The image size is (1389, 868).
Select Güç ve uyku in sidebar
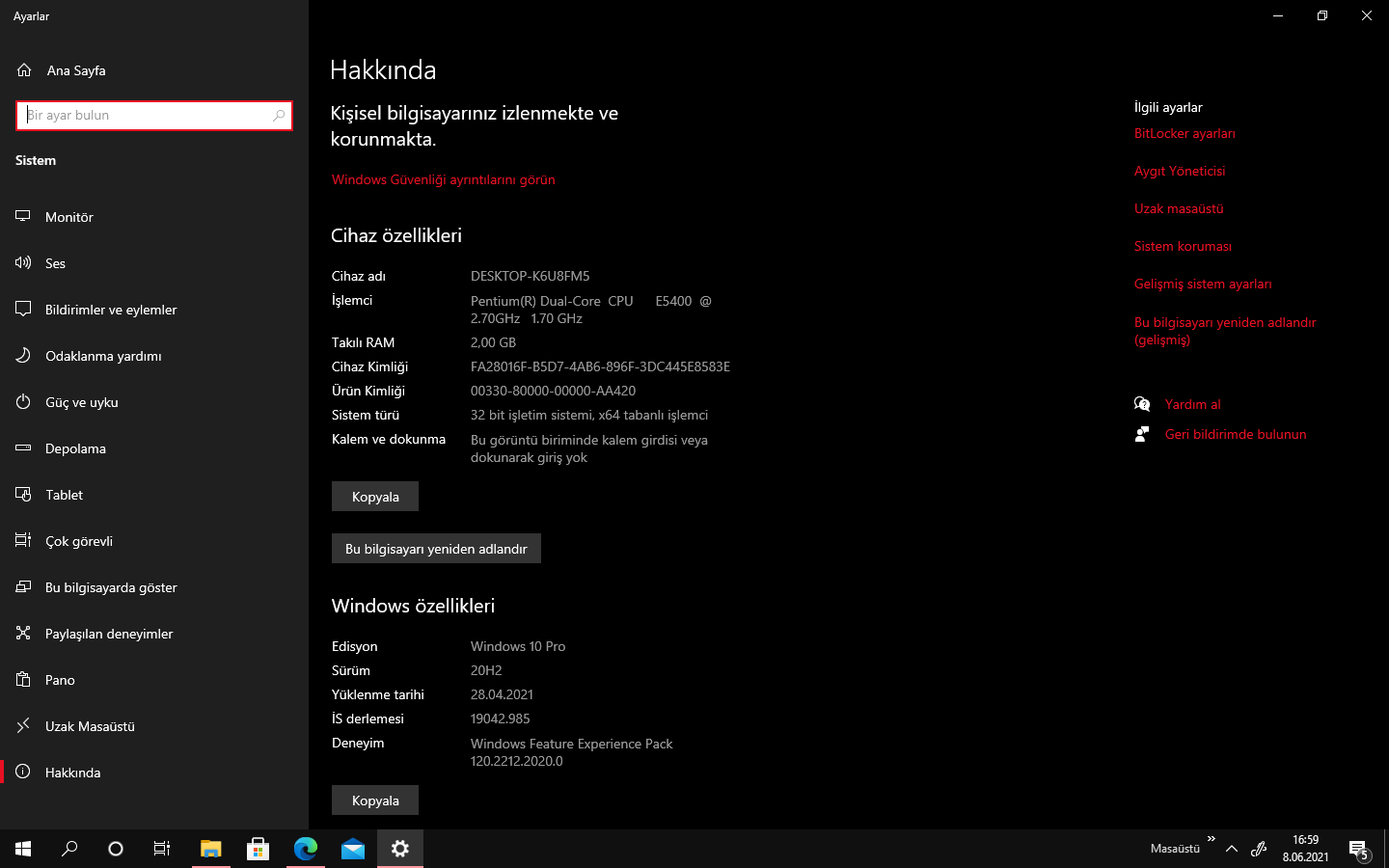tap(82, 402)
